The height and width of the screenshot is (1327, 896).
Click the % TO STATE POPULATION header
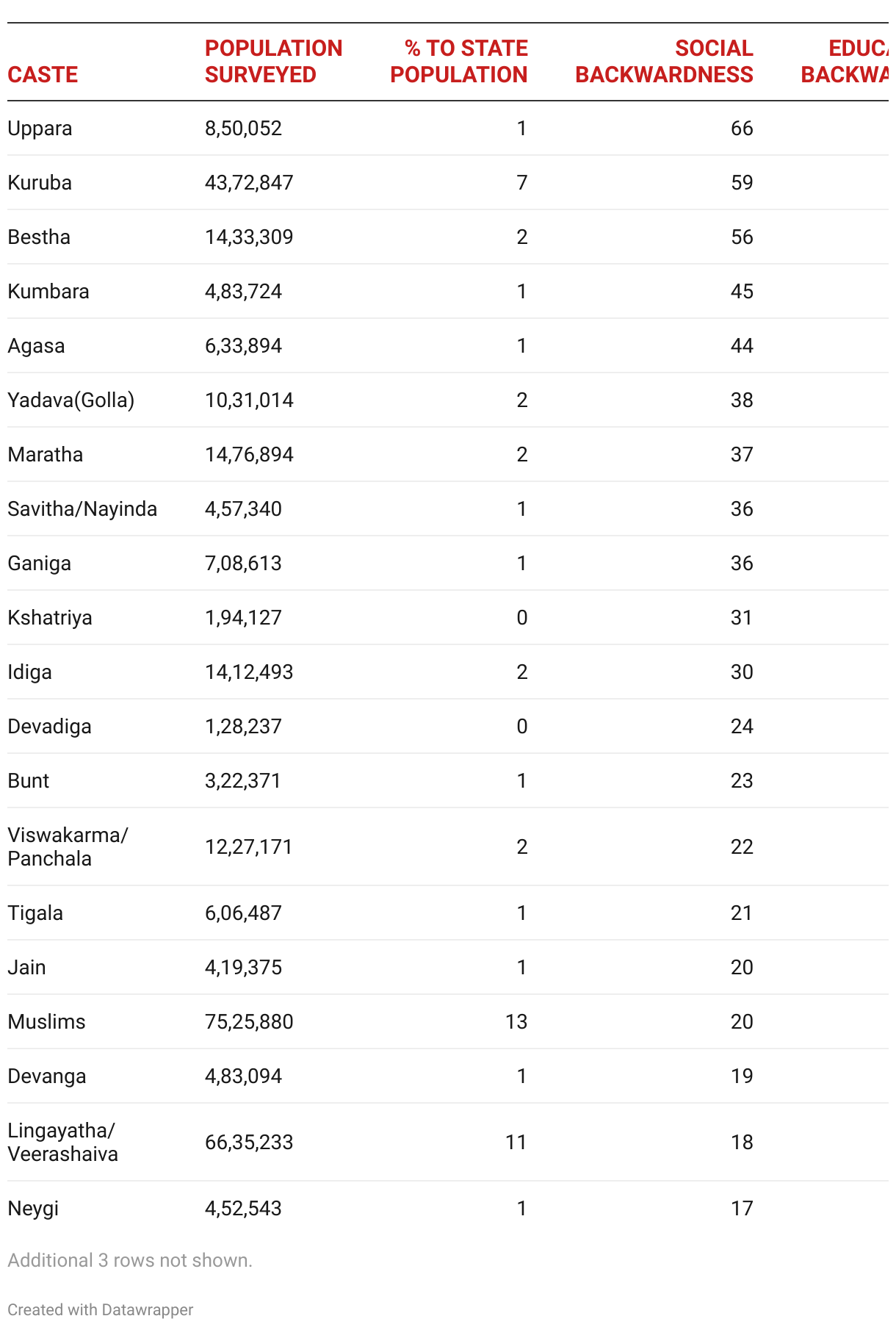[459, 62]
